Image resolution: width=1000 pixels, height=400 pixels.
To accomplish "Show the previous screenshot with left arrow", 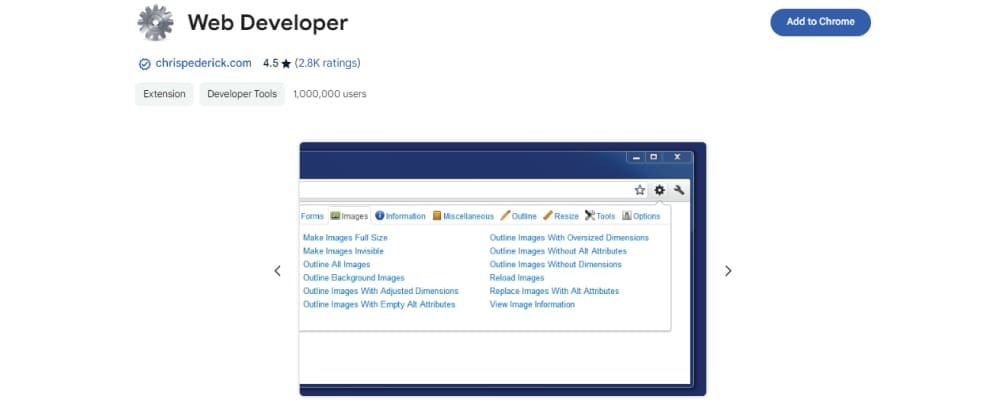I will 277,271.
